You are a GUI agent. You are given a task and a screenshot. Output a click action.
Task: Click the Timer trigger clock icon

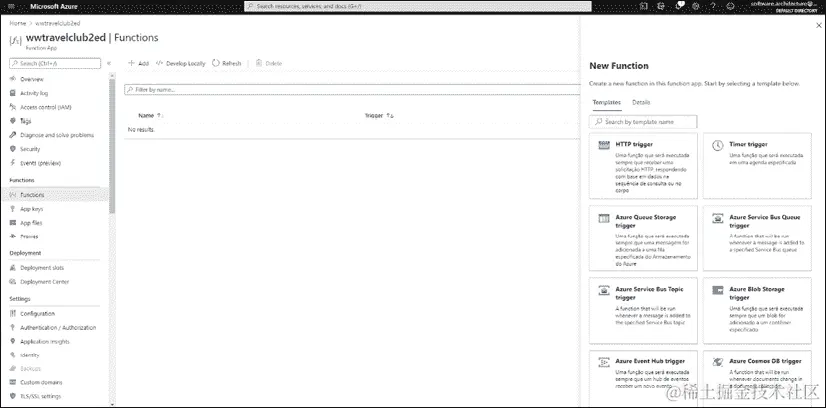(717, 146)
